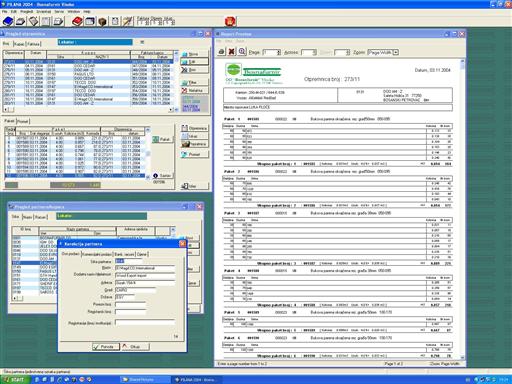Click the Windows Start button

14,379
